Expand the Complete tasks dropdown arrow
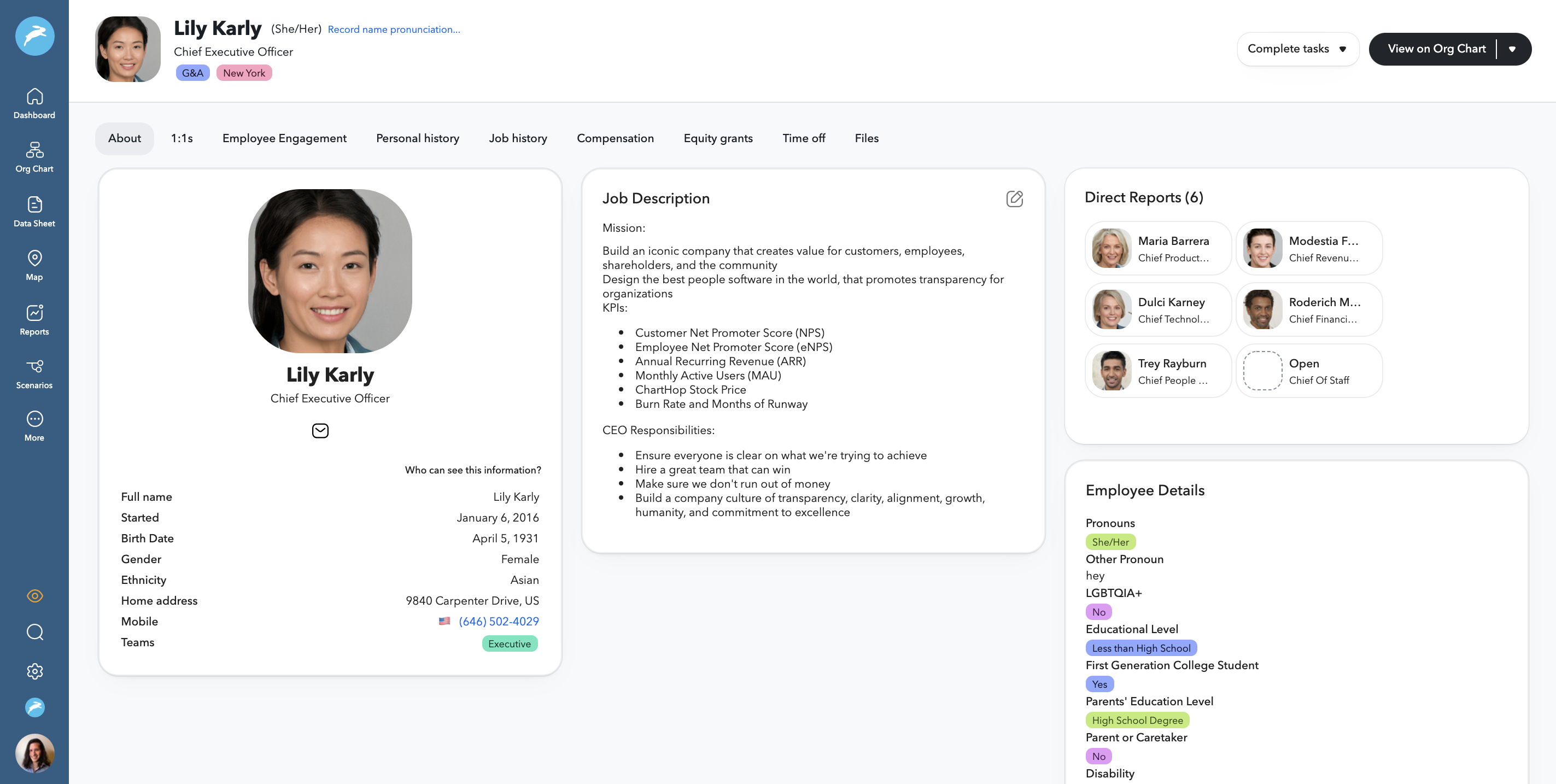 click(1343, 49)
